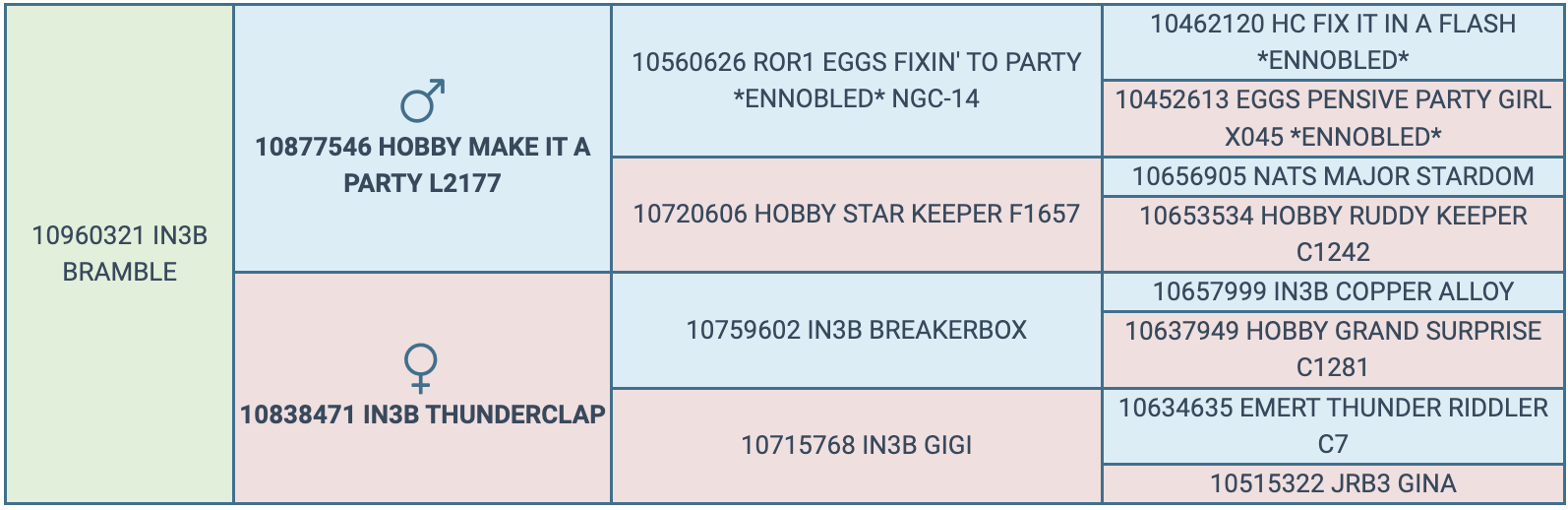The width and height of the screenshot is (1568, 510).
Task: Click Hobby Star Keeper F1657 cell
Action: tap(856, 214)
